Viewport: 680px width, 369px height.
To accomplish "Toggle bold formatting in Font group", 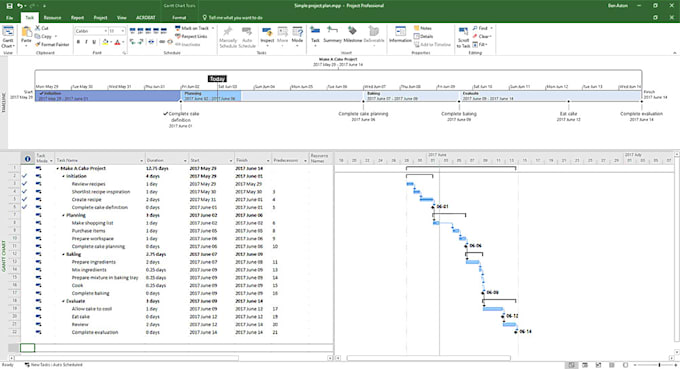I will (78, 42).
